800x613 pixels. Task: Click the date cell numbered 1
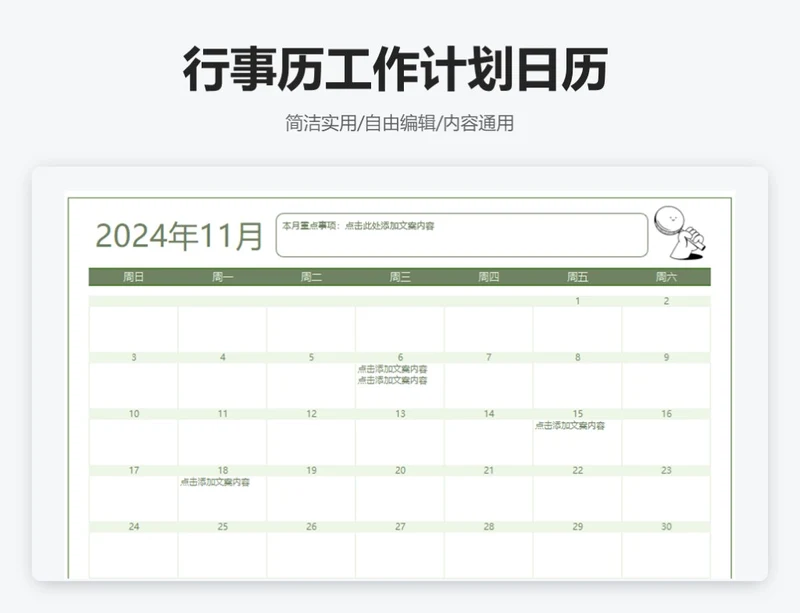578,301
